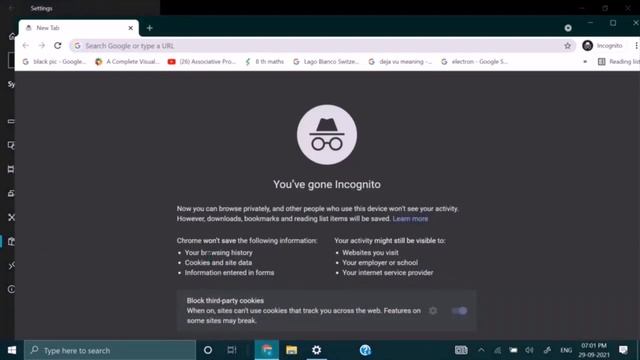Switch input language ENG
The width and height of the screenshot is (640, 360).
coord(566,350)
